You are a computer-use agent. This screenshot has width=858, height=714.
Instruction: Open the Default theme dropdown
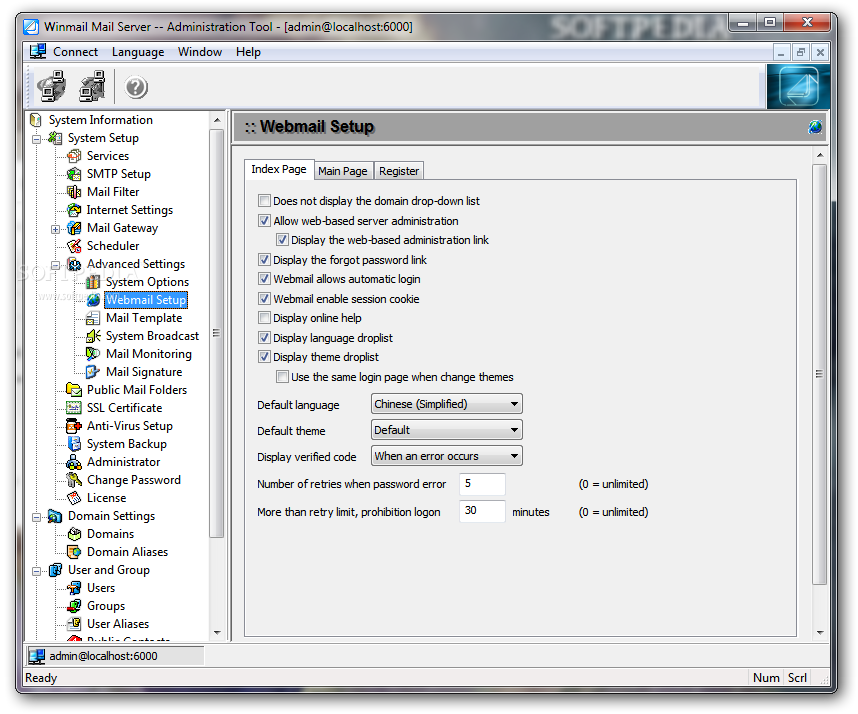(x=447, y=430)
